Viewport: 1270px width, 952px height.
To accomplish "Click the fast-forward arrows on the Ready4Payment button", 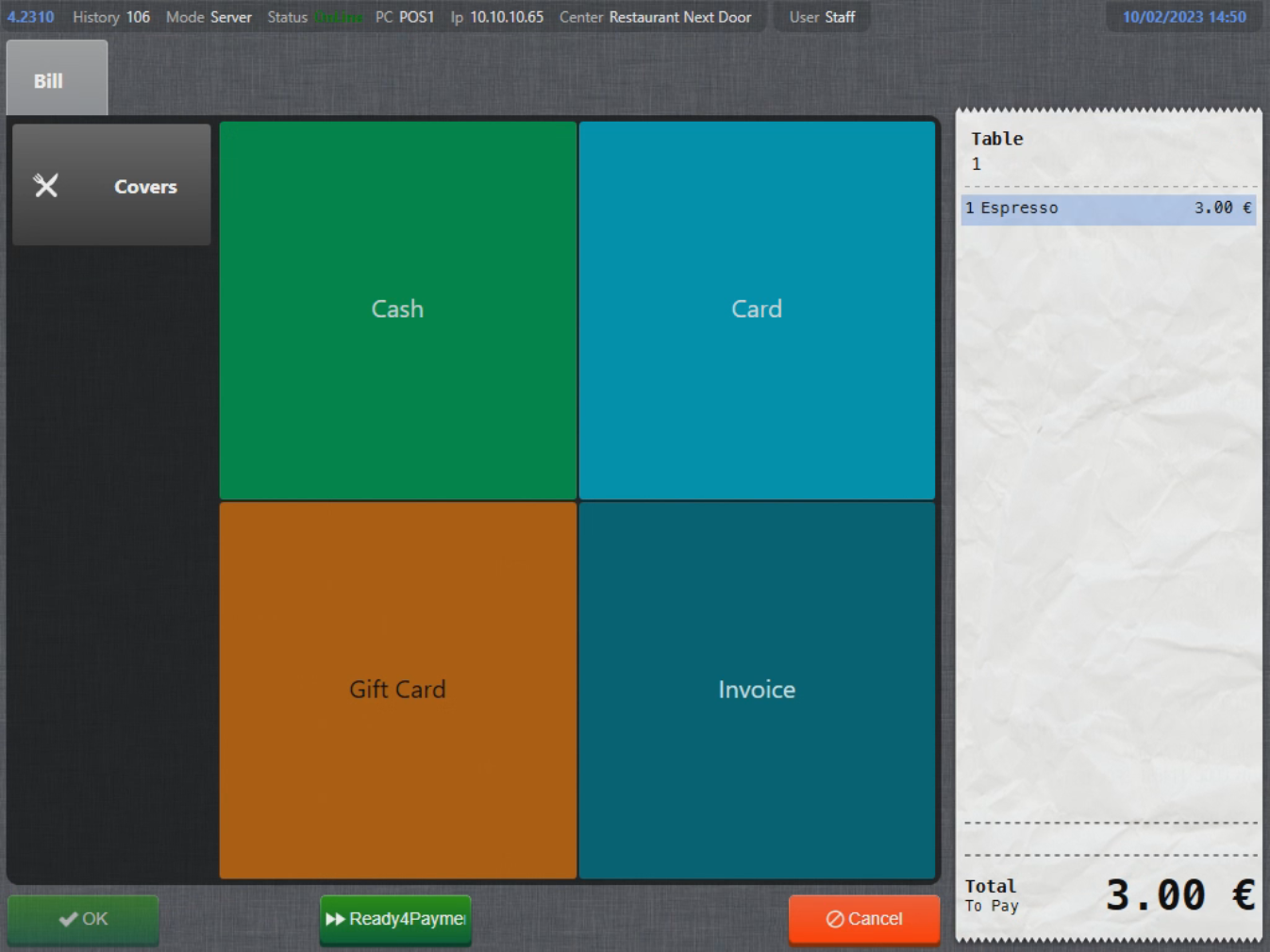I will tap(335, 919).
